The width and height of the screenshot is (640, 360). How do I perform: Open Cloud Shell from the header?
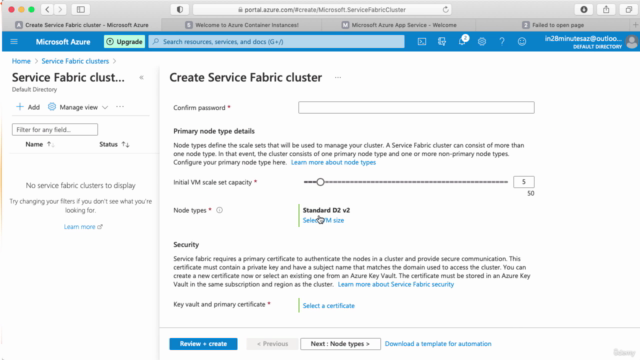pyautogui.click(x=422, y=42)
